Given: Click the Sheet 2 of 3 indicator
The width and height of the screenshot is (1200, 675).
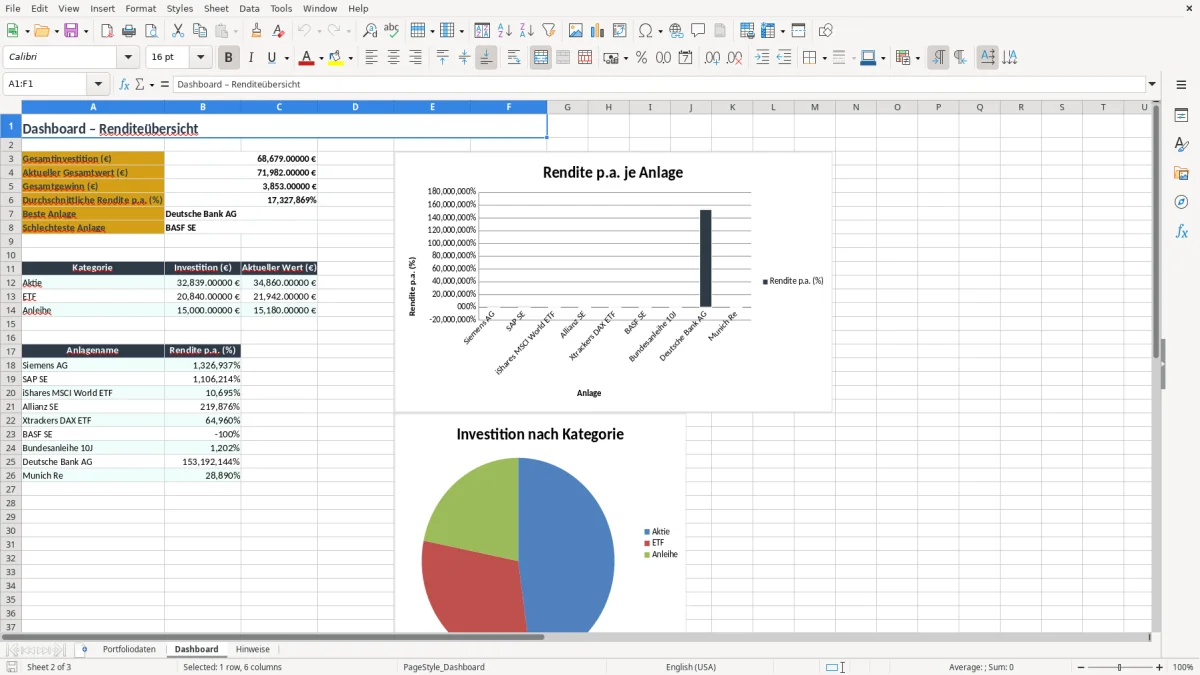Looking at the screenshot, I should coord(49,667).
